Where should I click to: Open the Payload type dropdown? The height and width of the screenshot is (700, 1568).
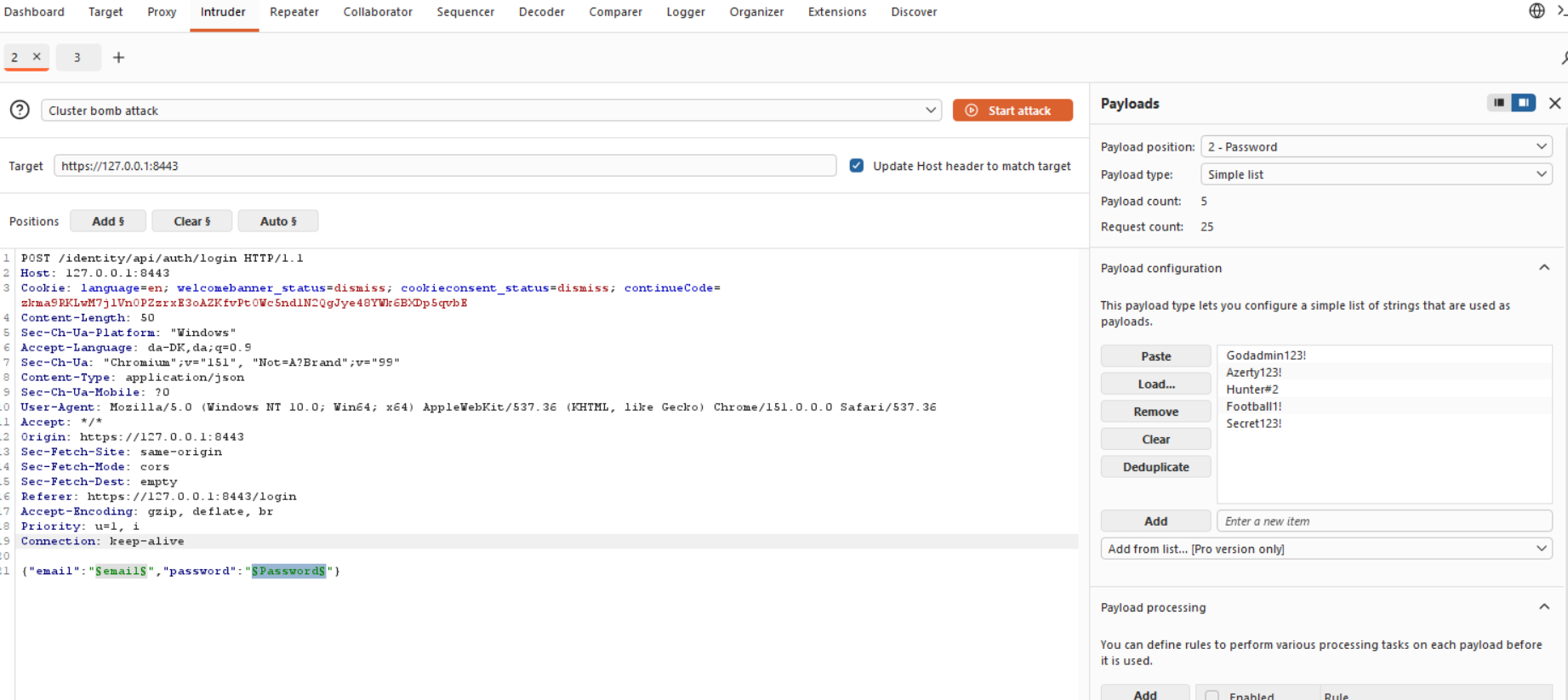1376,174
